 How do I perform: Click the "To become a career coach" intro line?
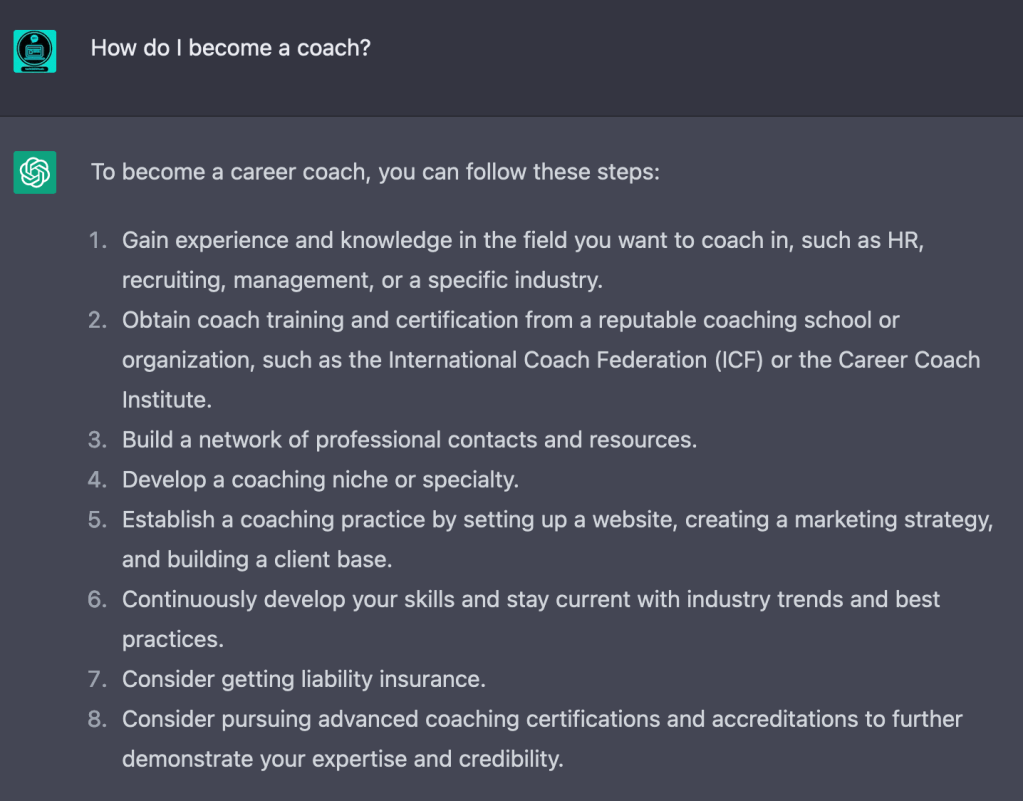(375, 172)
